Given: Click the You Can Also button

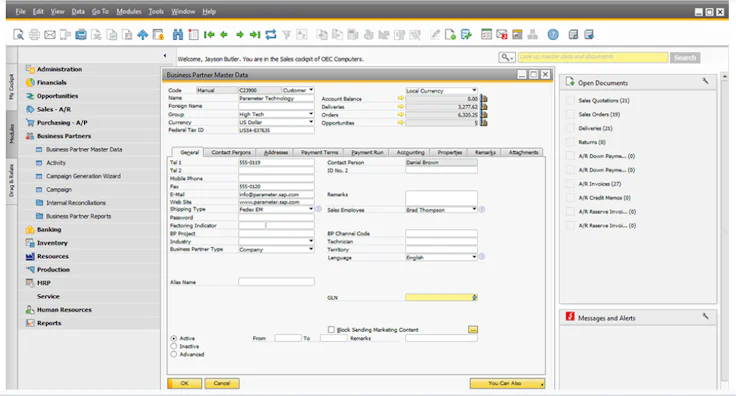Looking at the screenshot, I should coord(507,383).
